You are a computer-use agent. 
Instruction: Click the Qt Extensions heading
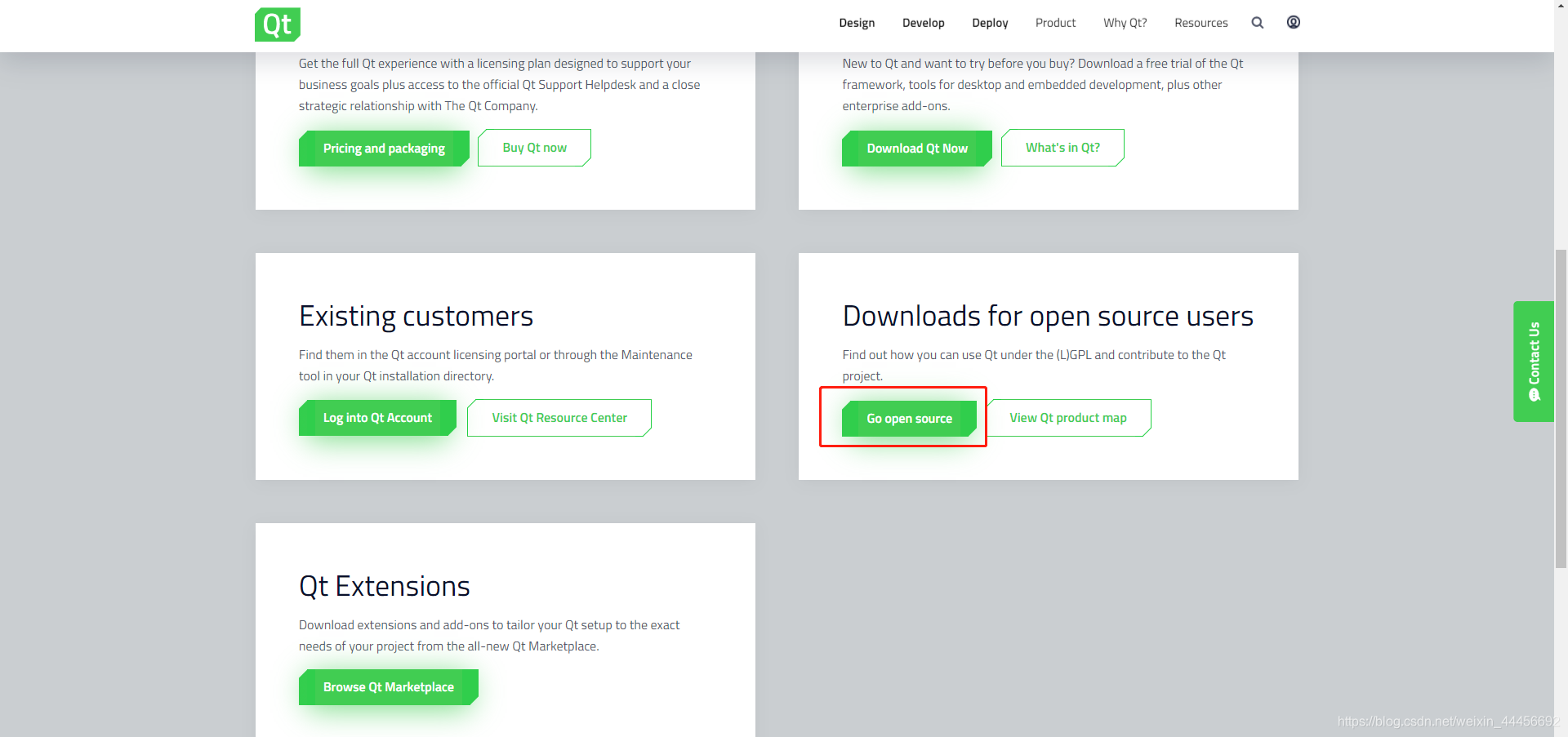click(x=385, y=586)
